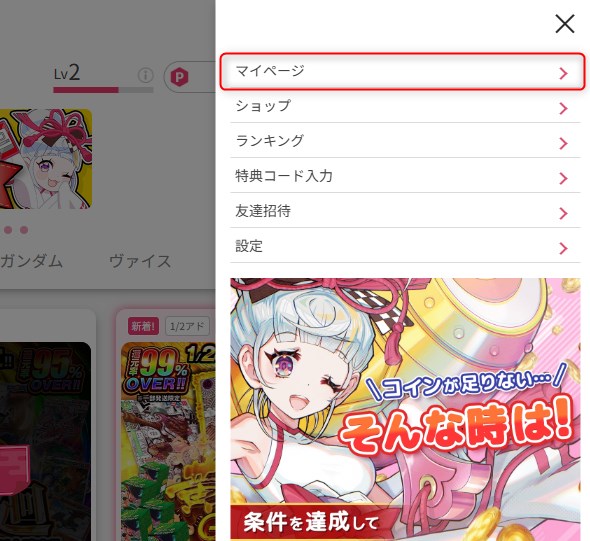Click the Lv2 experience progress bar
The height and width of the screenshot is (541, 590).
[103, 90]
